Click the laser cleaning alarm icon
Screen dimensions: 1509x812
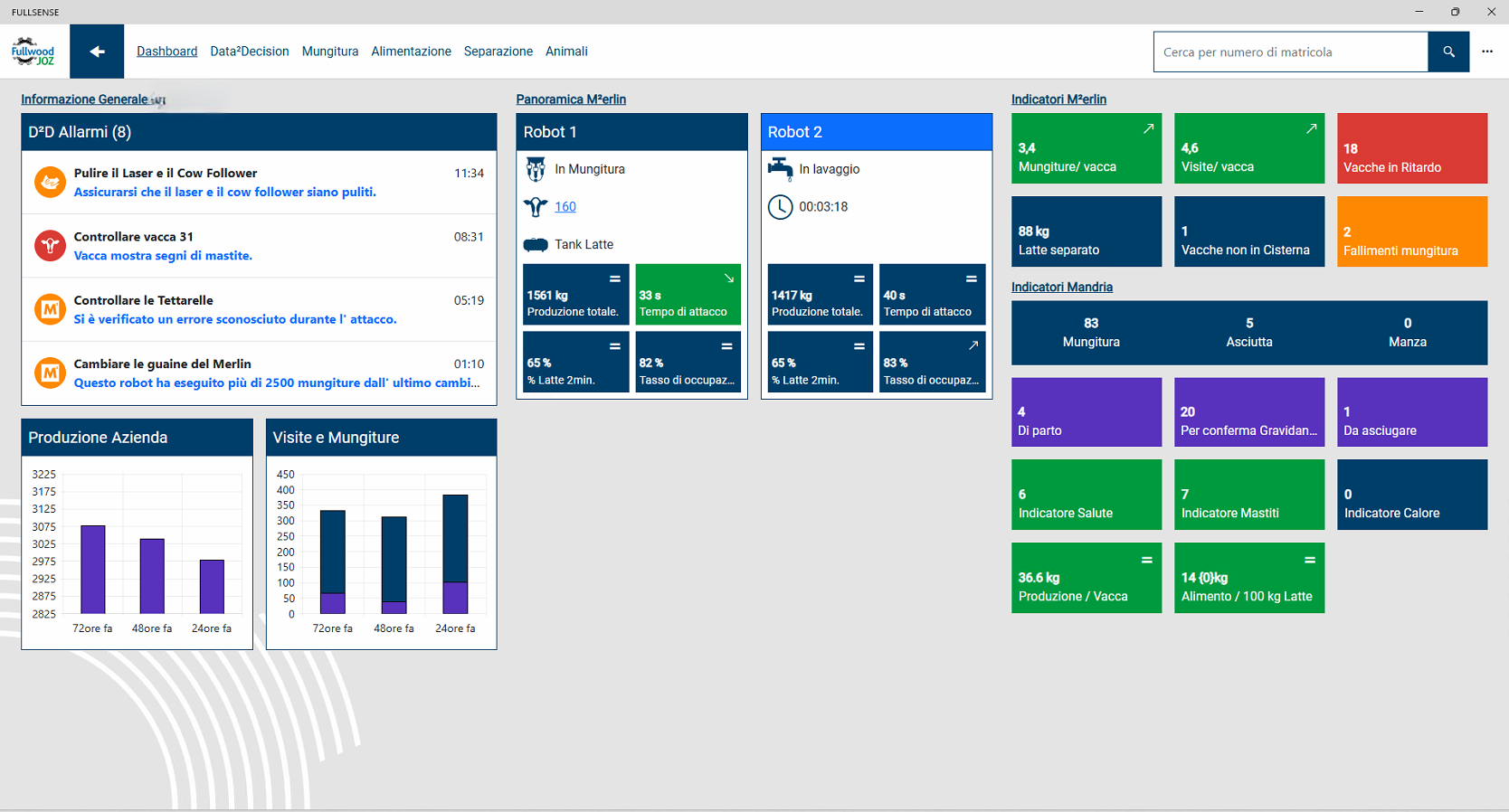tap(50, 182)
